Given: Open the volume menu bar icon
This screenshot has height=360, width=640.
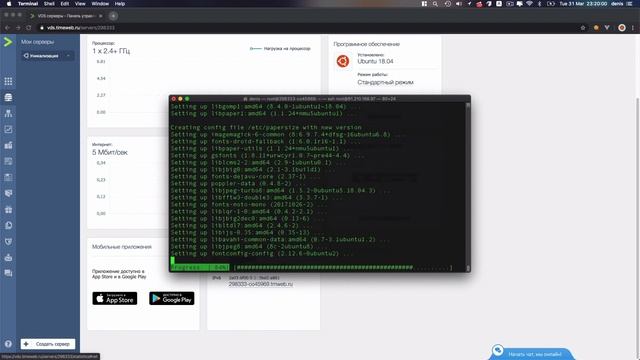Looking at the screenshot, I should [458, 4].
